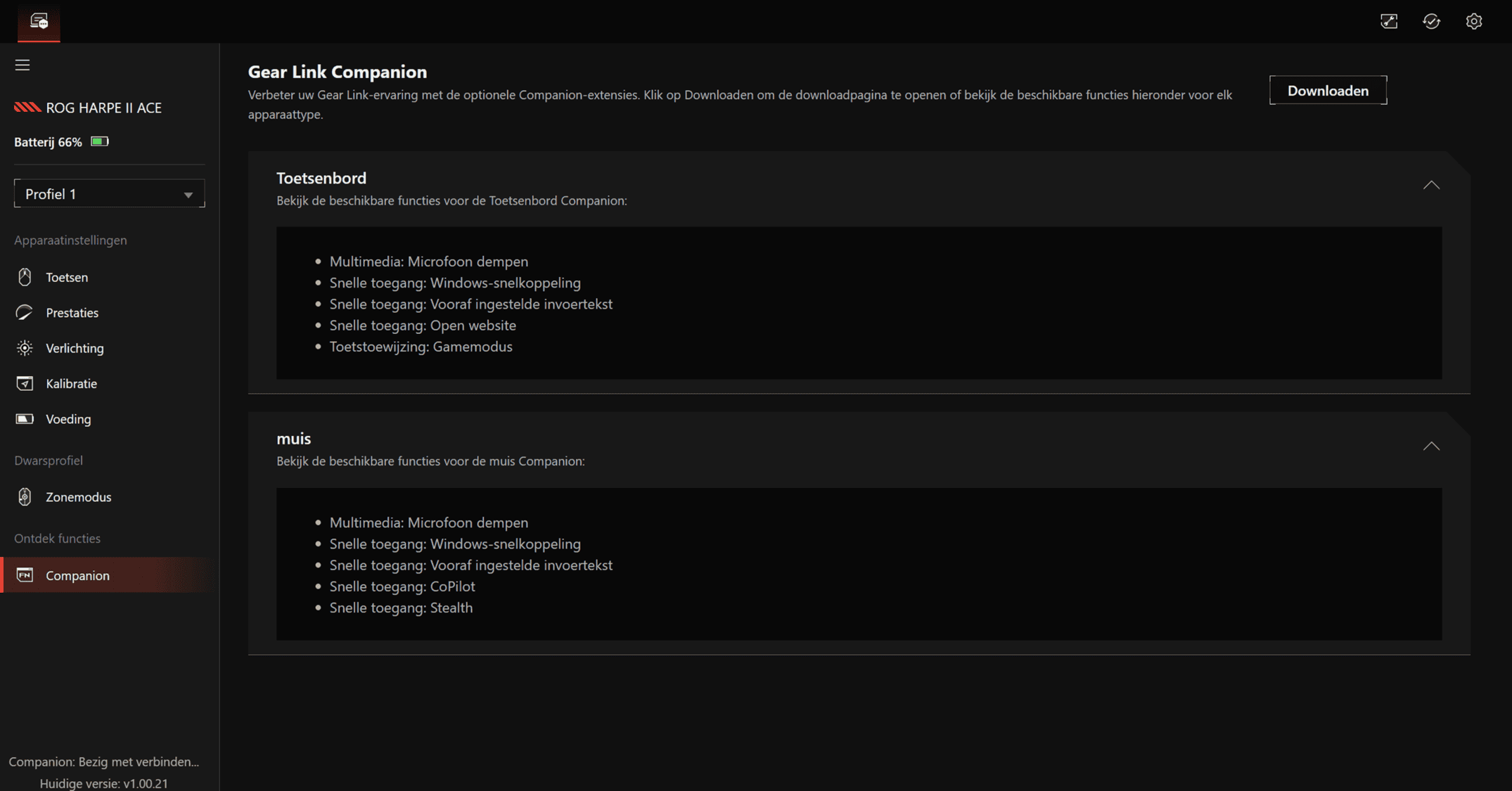Click the ROG logo beside HARPE II ACE

[x=27, y=108]
